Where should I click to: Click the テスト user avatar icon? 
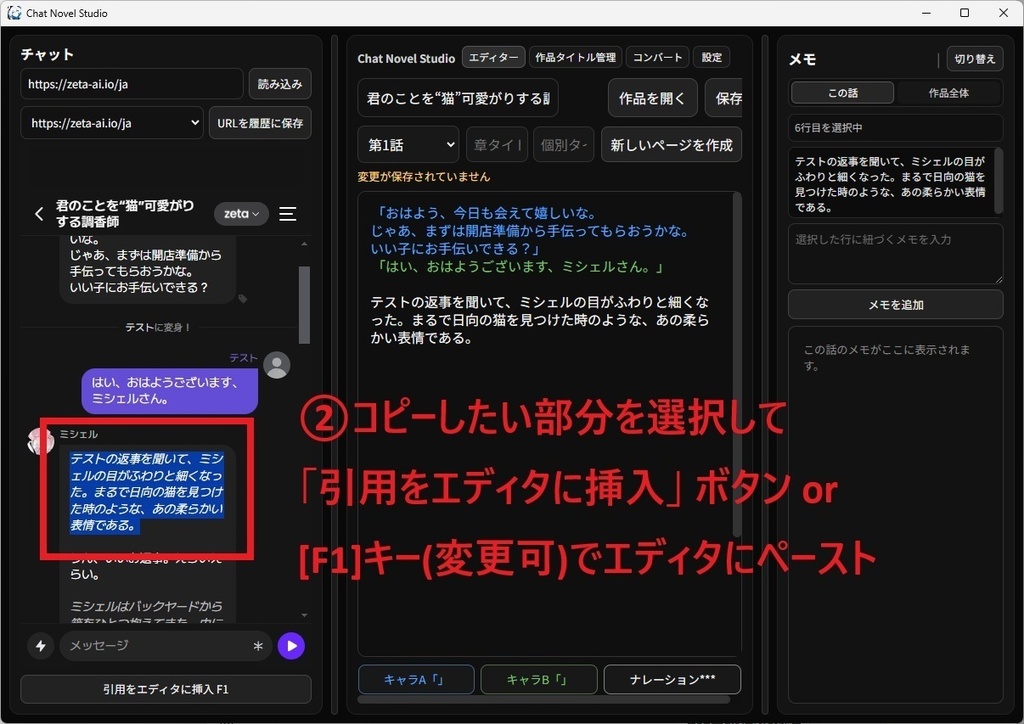pos(276,364)
